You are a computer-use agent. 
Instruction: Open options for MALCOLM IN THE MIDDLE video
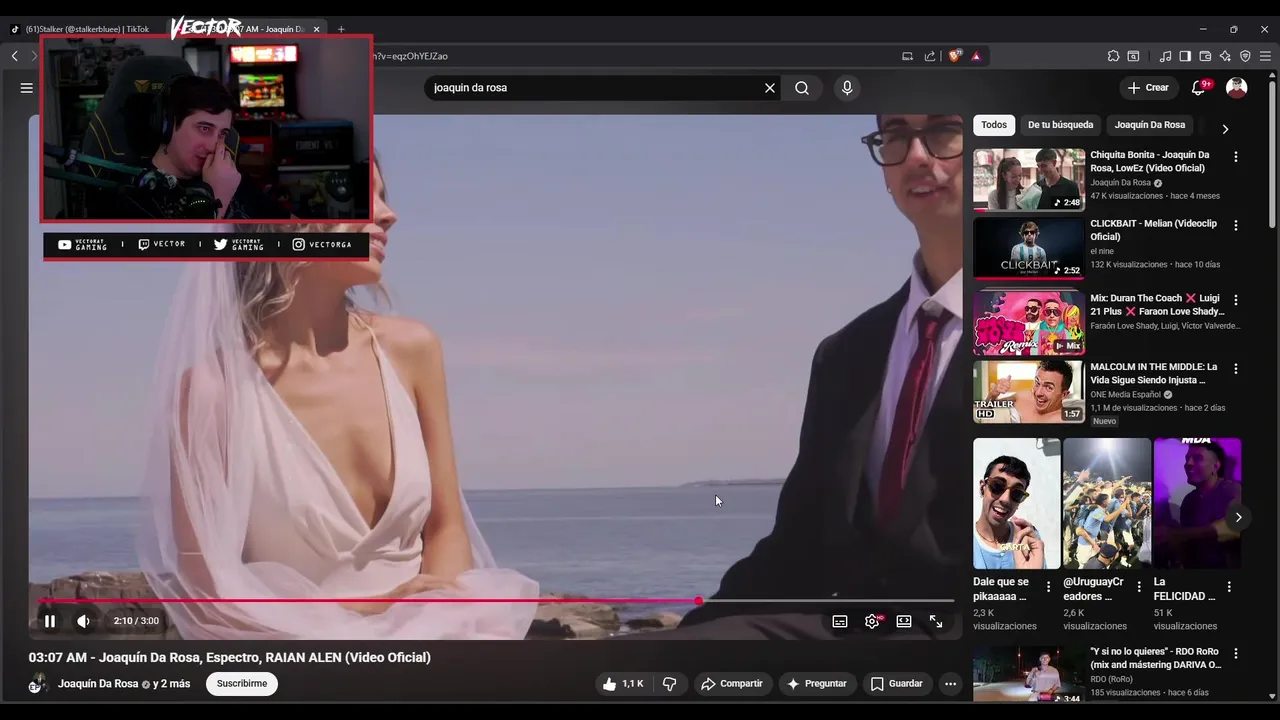(1236, 369)
